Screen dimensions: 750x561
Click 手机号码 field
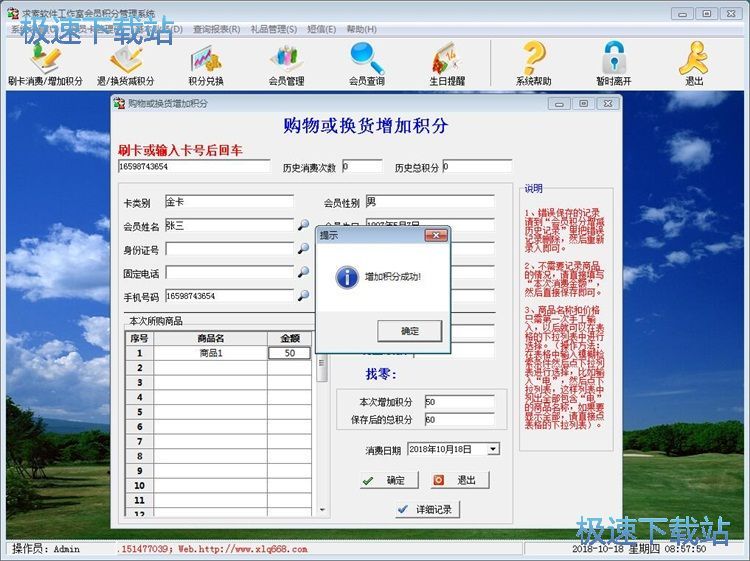pyautogui.click(x=229, y=296)
